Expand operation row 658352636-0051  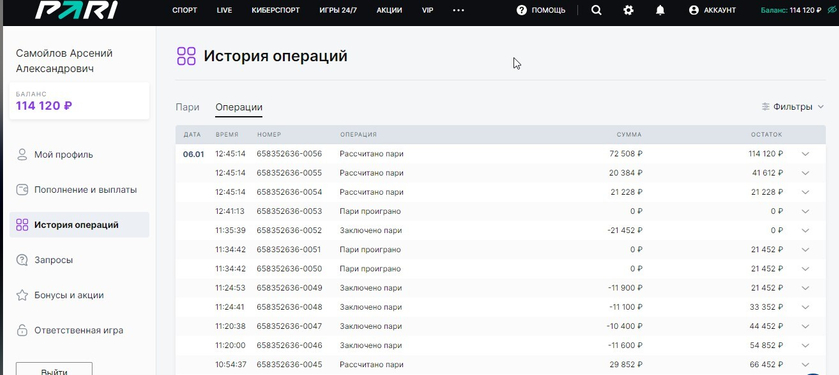click(805, 250)
